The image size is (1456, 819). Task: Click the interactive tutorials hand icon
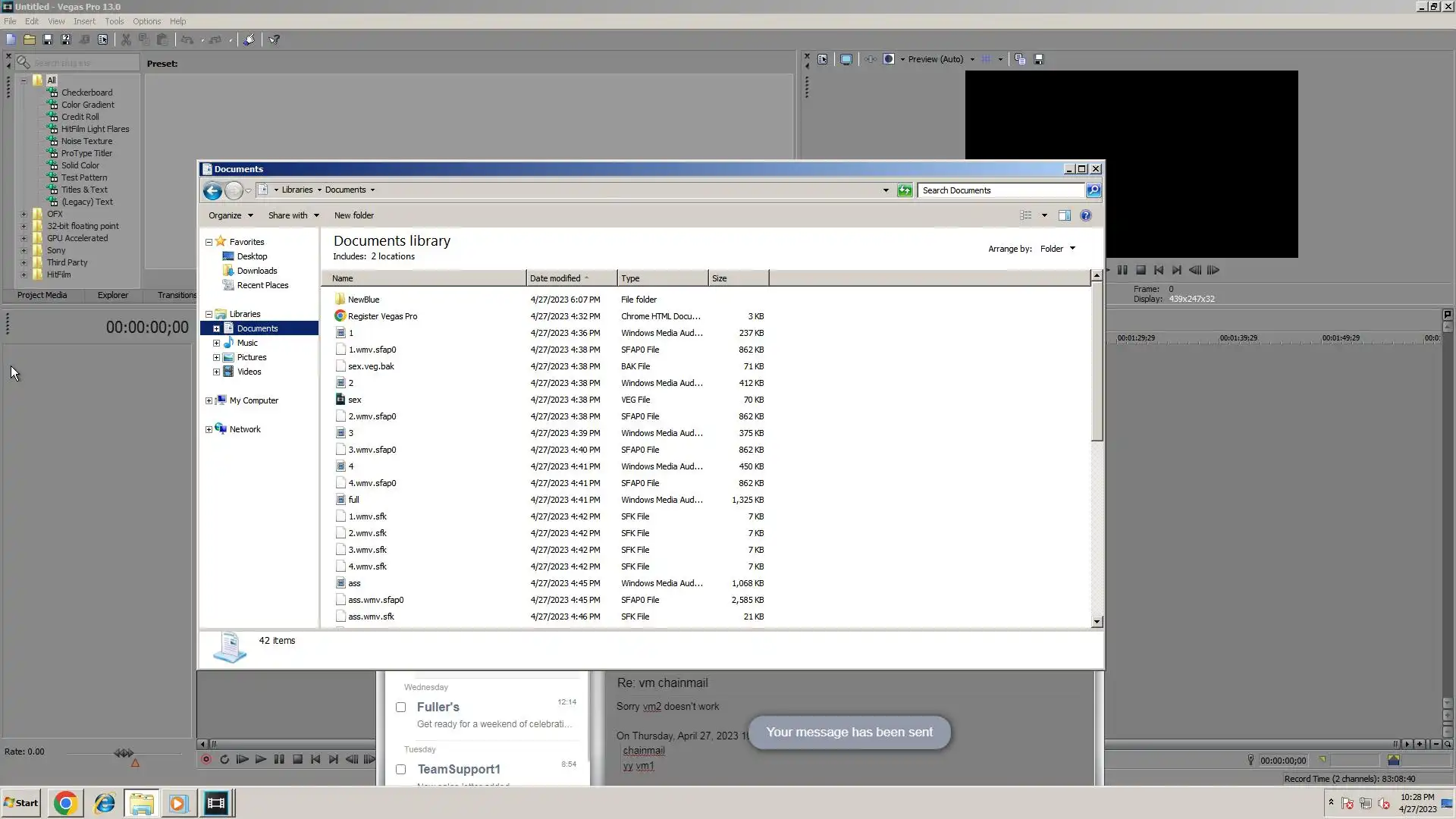tap(249, 39)
